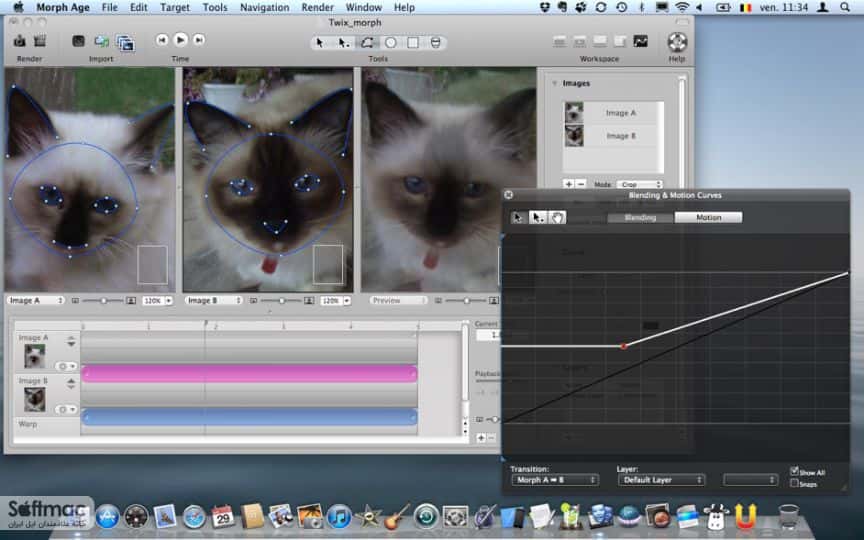Open the Image A zoom percentage dropdown

tap(157, 301)
